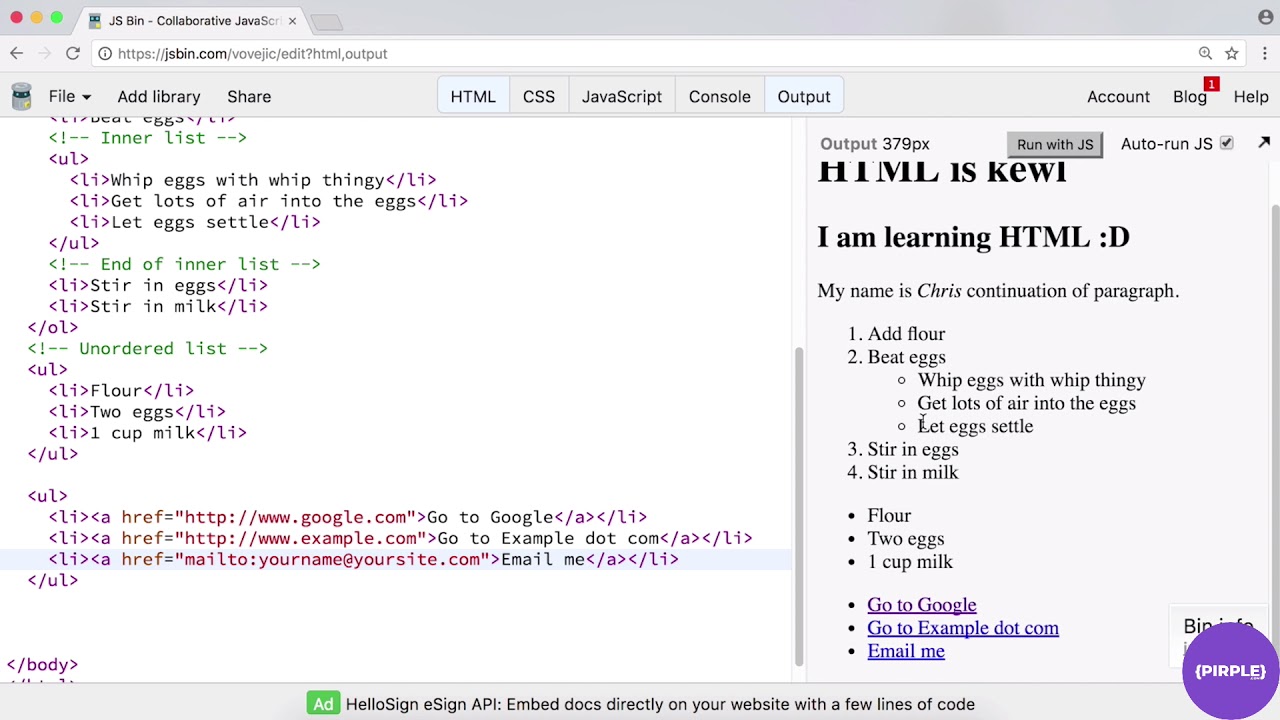Click the Go to Example dot com link

(x=963, y=628)
